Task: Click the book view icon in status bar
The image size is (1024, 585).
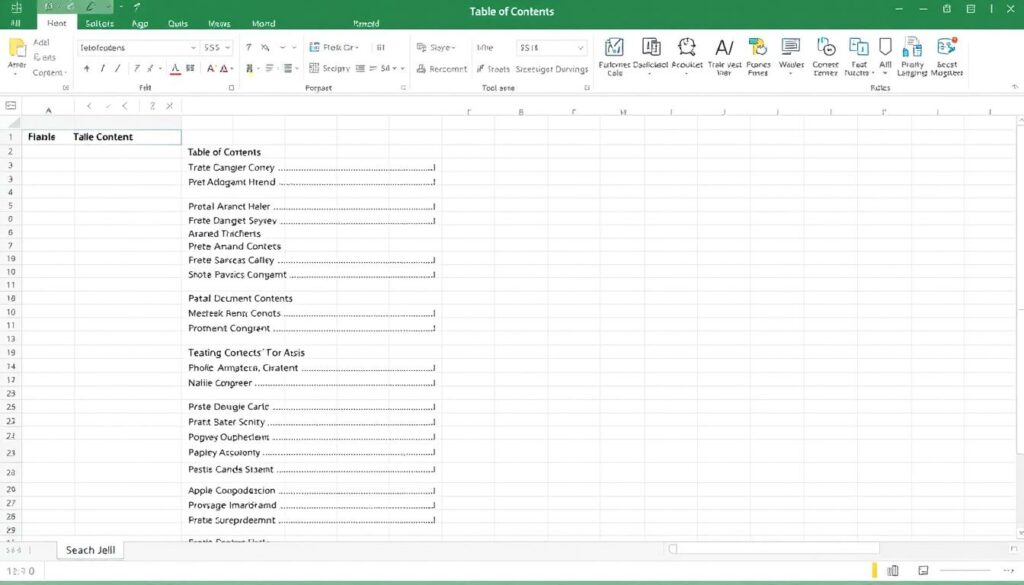Action: pos(893,571)
